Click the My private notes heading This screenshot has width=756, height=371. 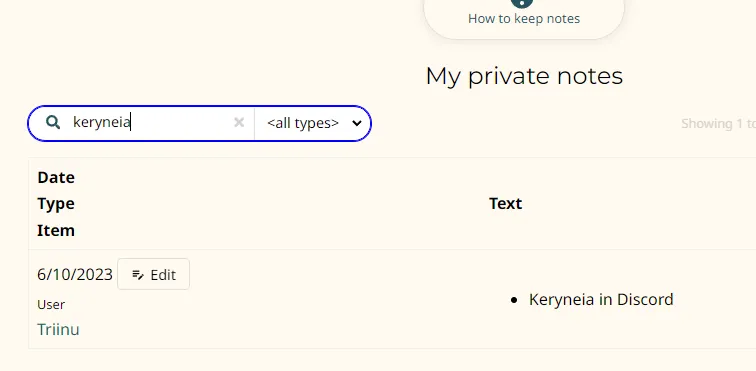pyautogui.click(x=524, y=76)
